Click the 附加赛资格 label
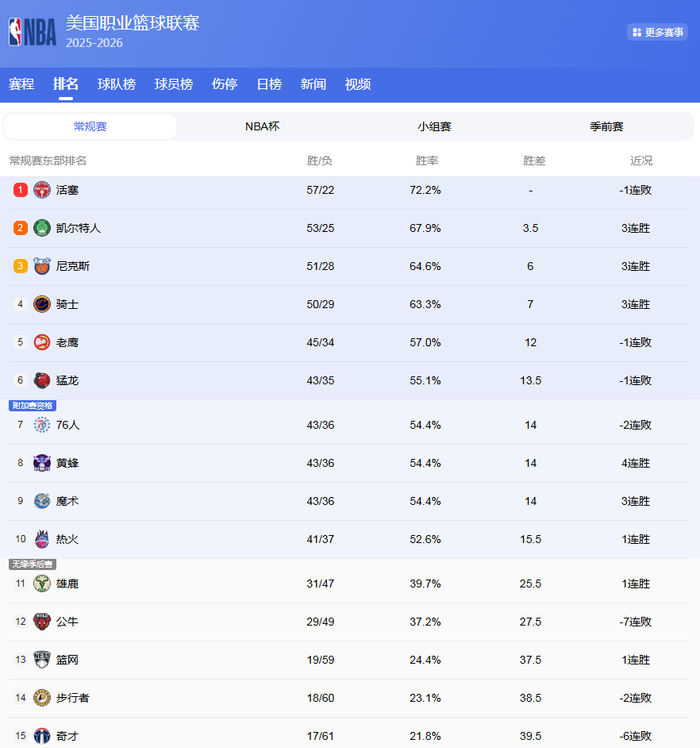The width and height of the screenshot is (700, 748). point(32,405)
